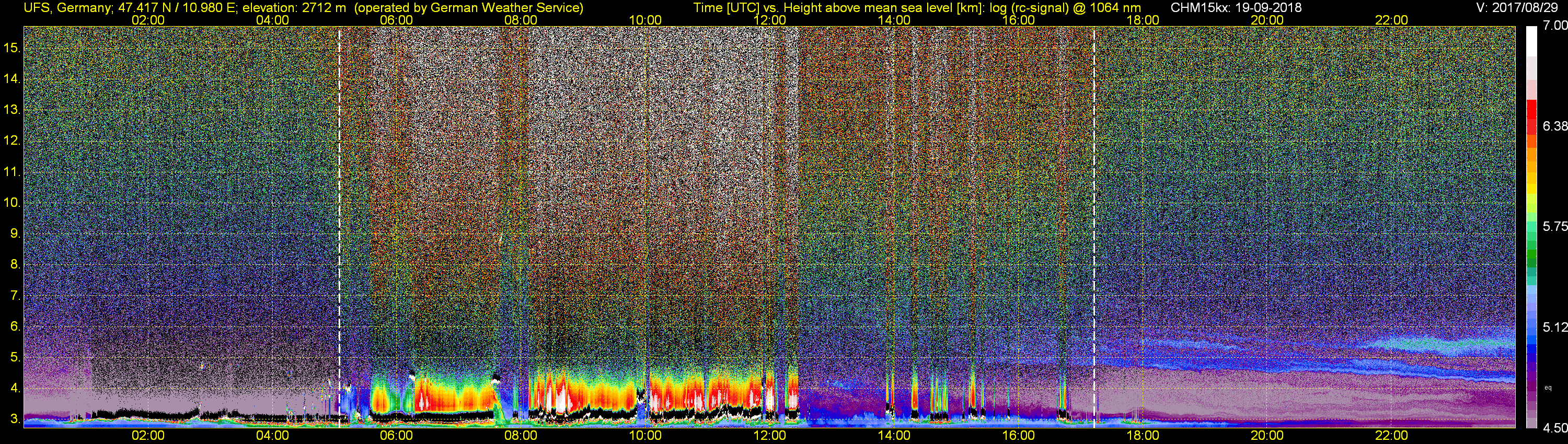
Task: Click the height axis label '14.'
Action: (x=12, y=78)
